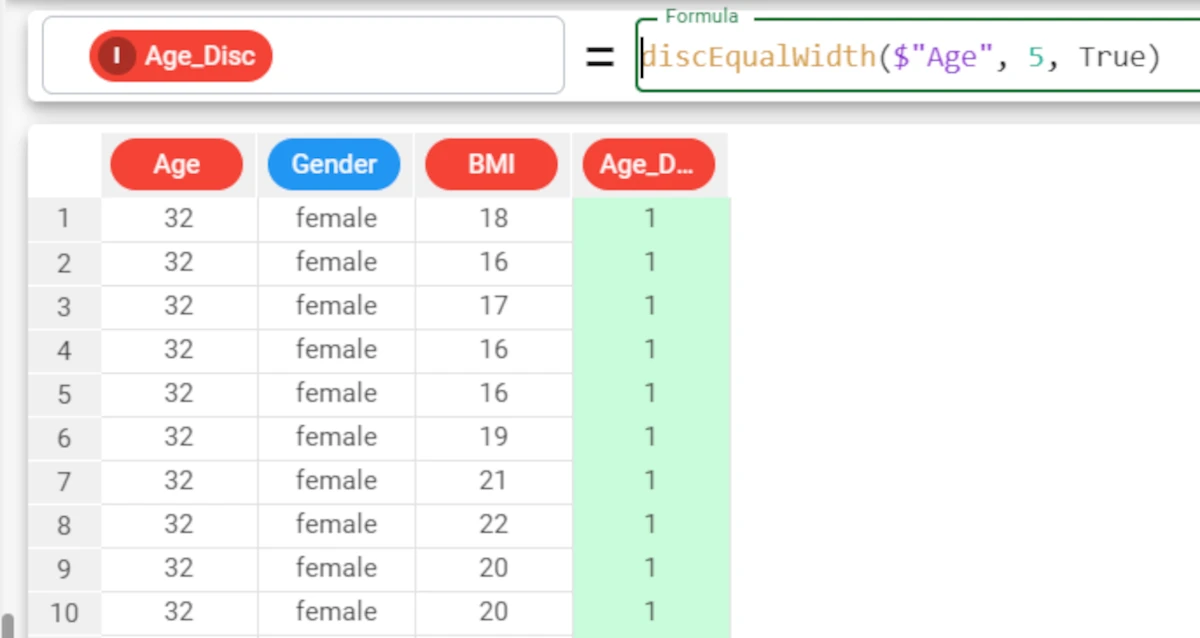Click BMI cell 18 in row 1
Image resolution: width=1200 pixels, height=638 pixels.
click(493, 218)
